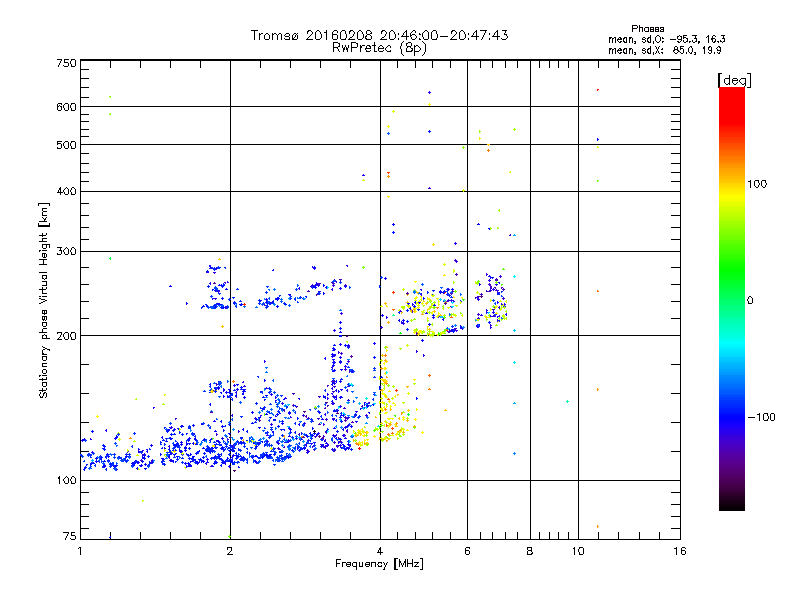The image size is (800, 600).
Task: Click the x-axis label '1'
Action: (80, 551)
